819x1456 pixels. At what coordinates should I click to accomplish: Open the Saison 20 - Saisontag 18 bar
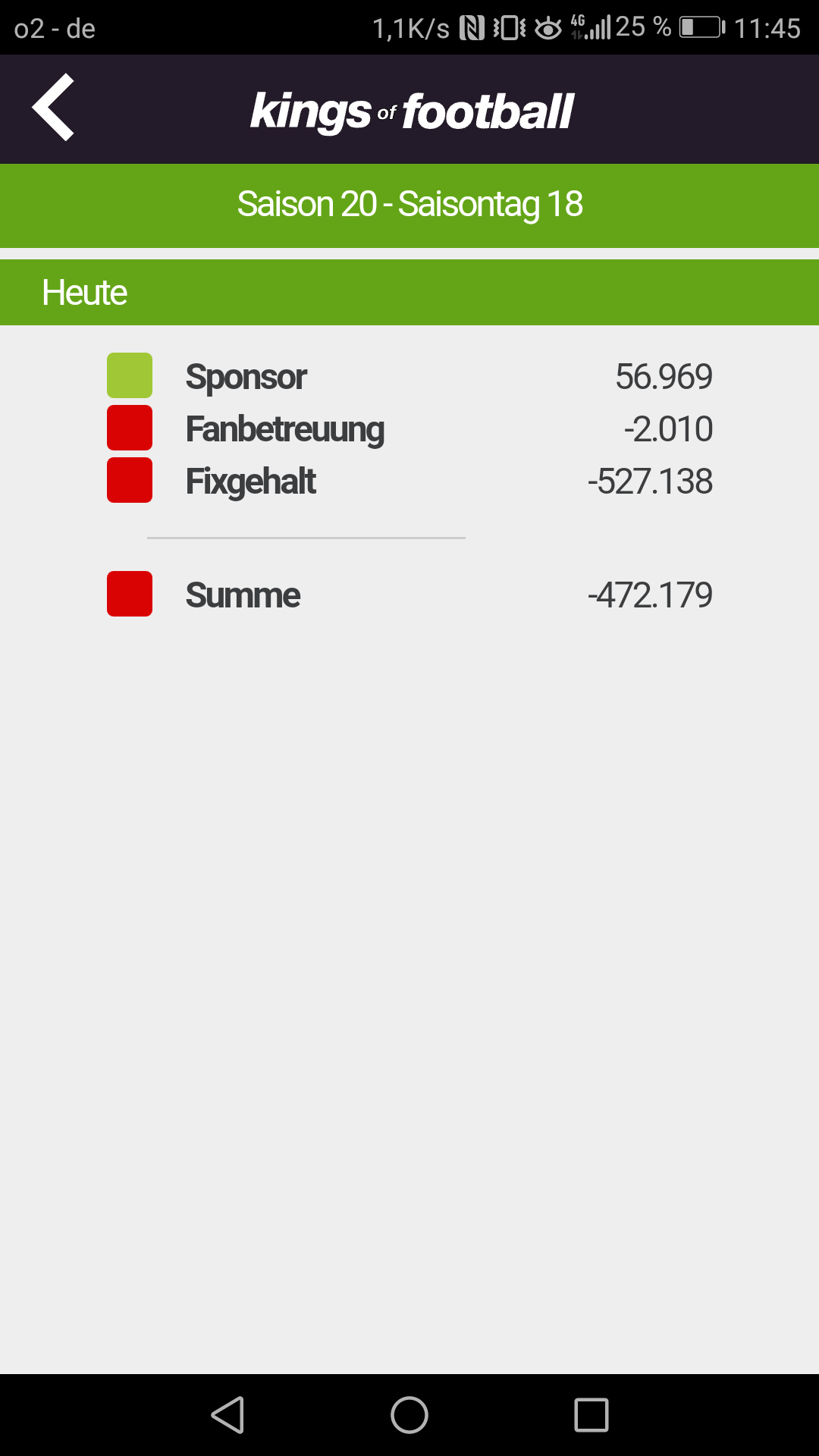point(409,206)
